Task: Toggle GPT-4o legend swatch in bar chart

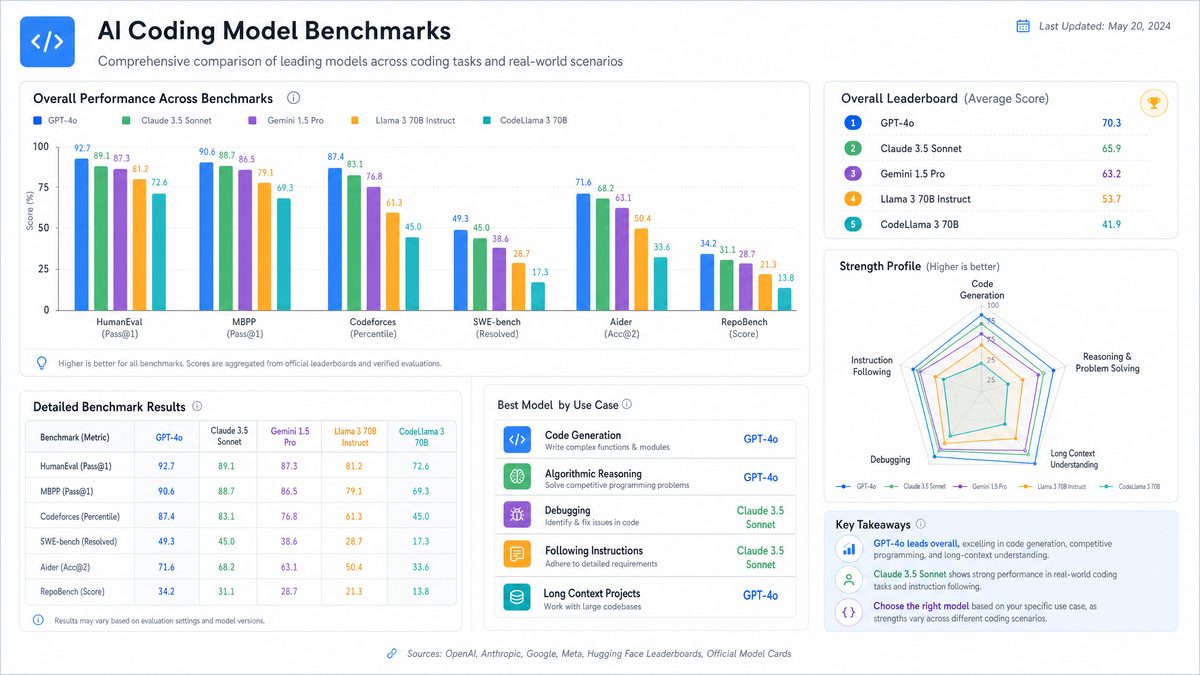Action: (x=38, y=120)
